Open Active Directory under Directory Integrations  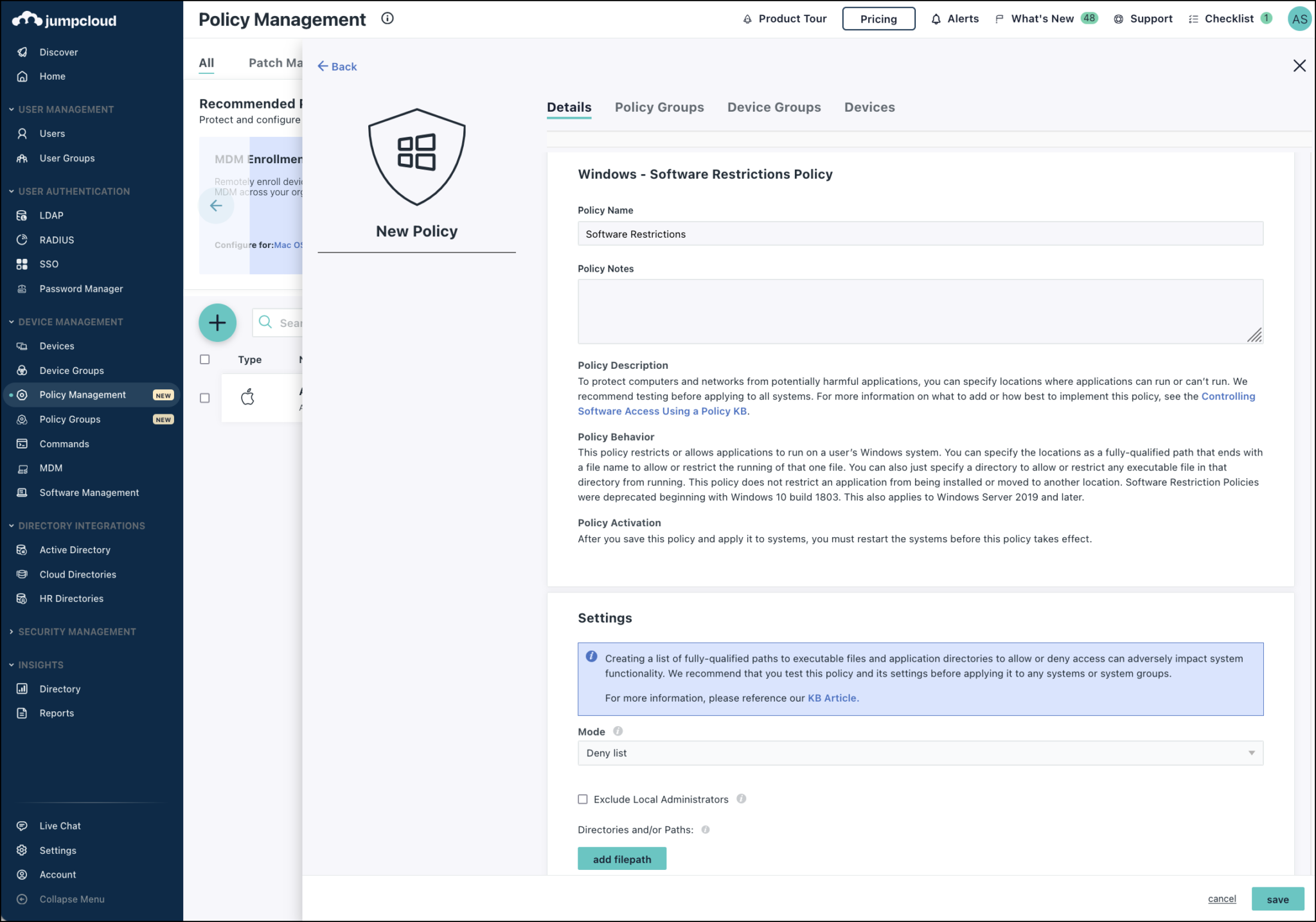(74, 549)
